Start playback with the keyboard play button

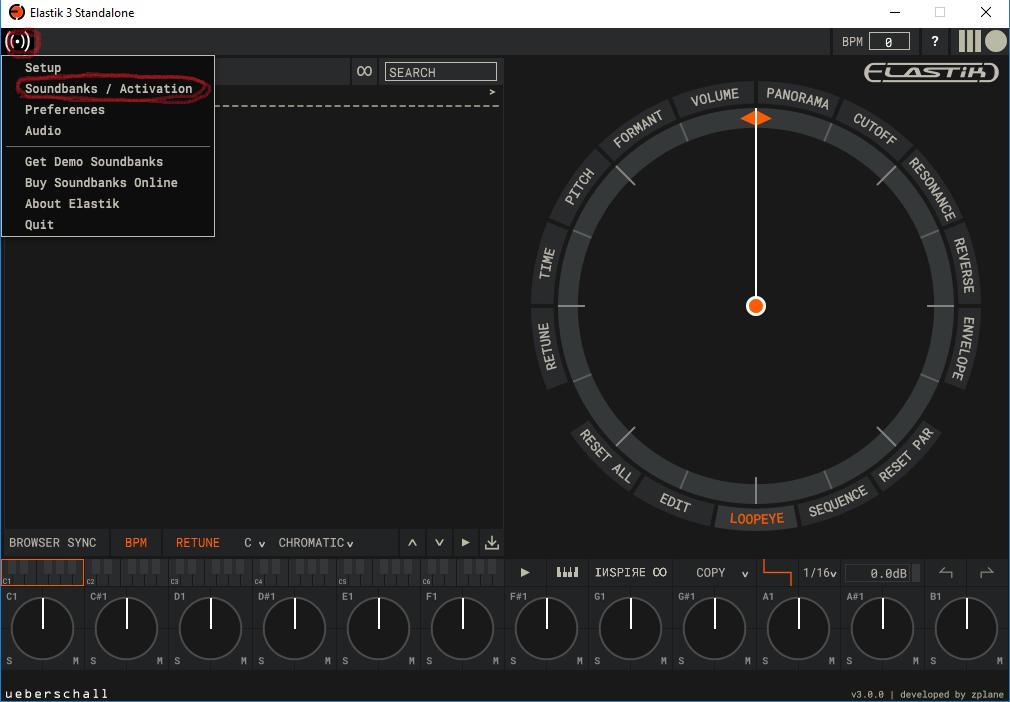tap(525, 573)
